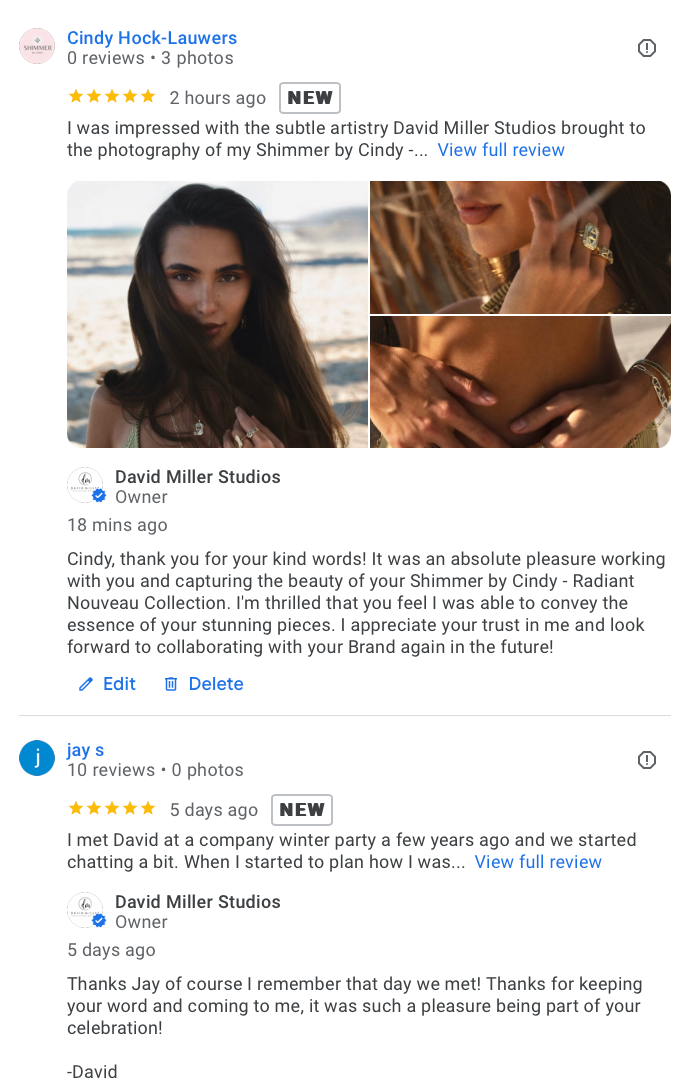Click five-star rating on Cindy's review
Viewport: 691px width, 1087px height.
(112, 97)
